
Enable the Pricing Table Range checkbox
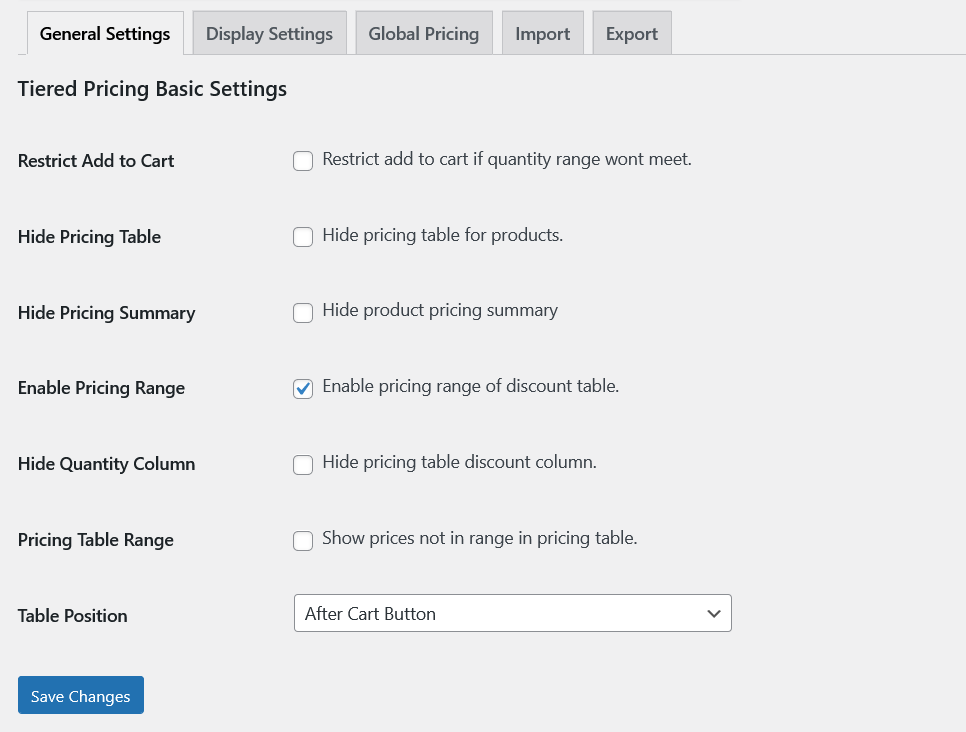click(x=303, y=541)
